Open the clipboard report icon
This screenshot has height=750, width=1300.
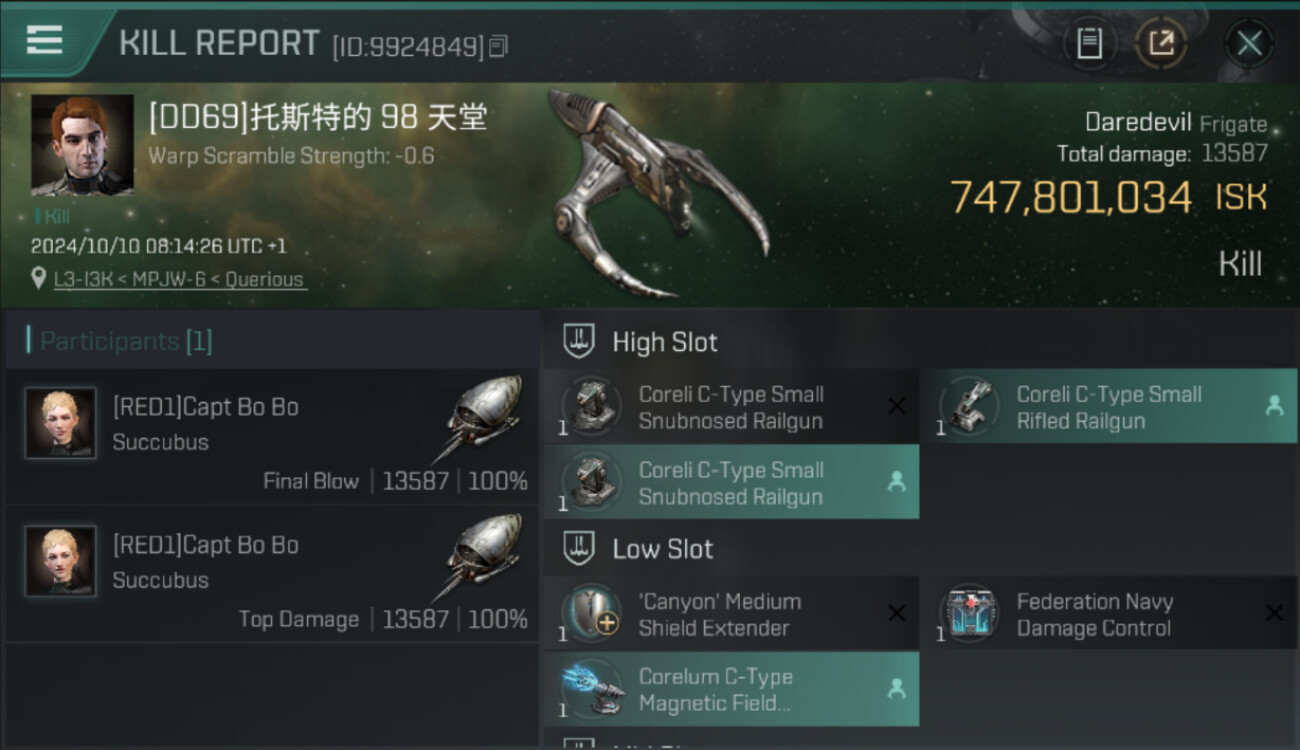1089,43
